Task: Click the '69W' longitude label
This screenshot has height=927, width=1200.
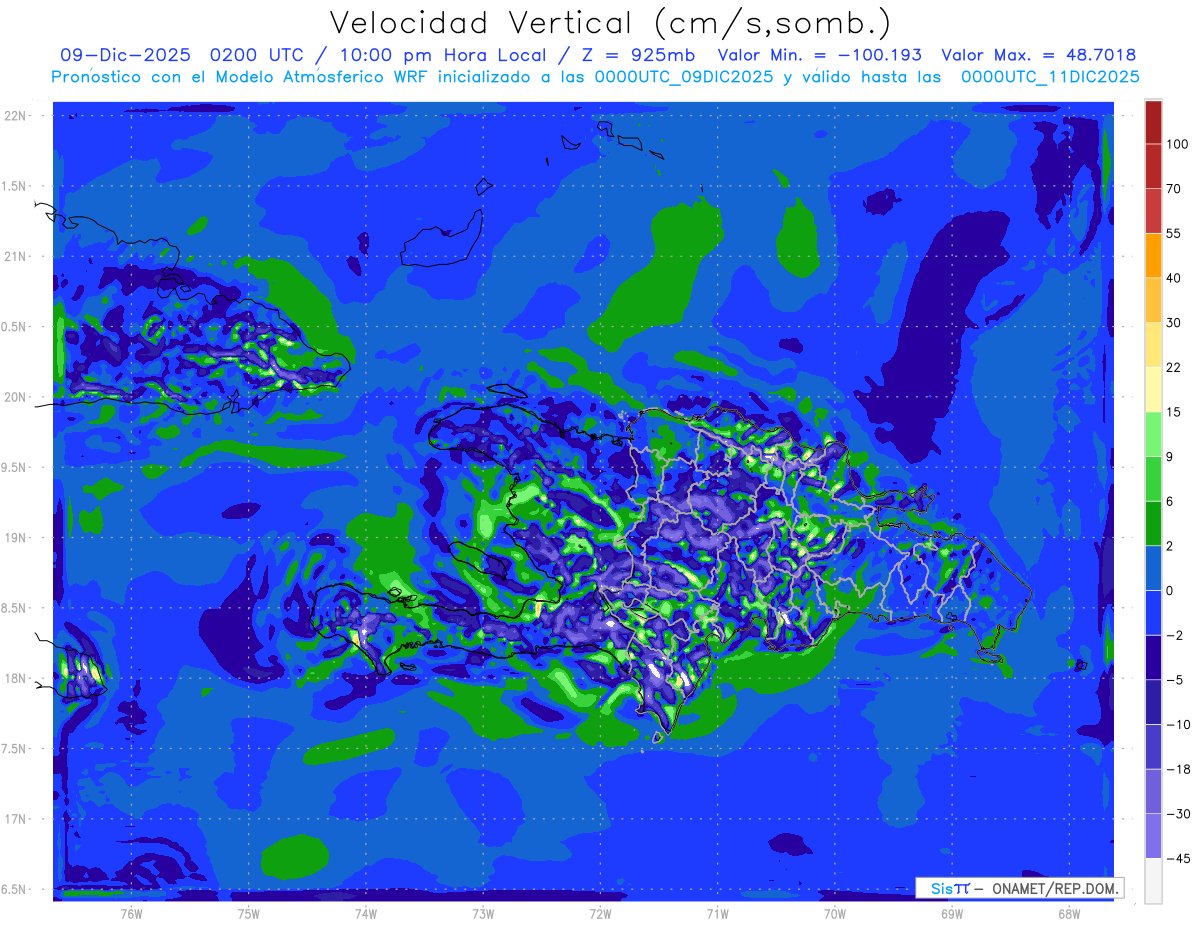Action: pos(952,913)
